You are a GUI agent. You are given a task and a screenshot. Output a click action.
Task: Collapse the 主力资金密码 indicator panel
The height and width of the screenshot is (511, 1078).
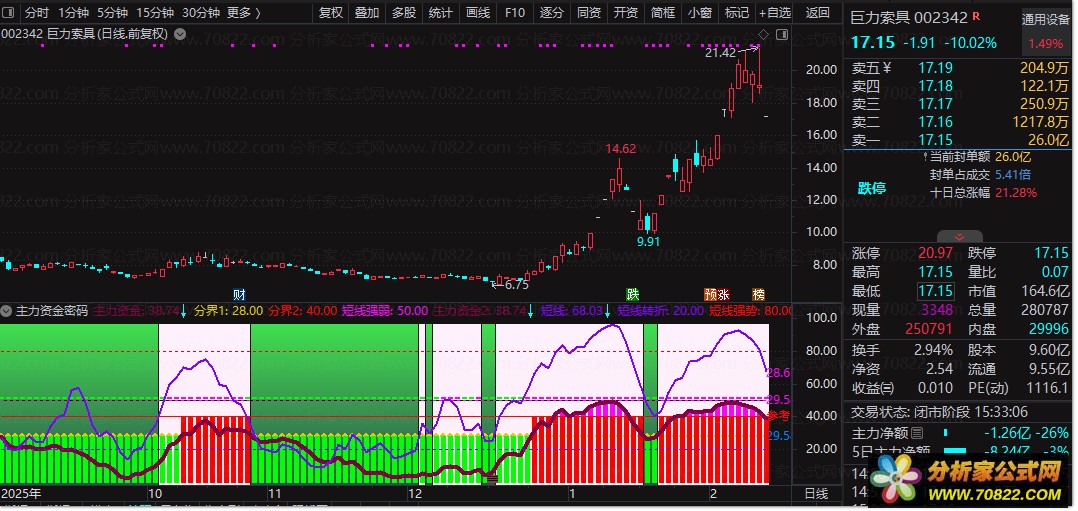pyautogui.click(x=8, y=311)
